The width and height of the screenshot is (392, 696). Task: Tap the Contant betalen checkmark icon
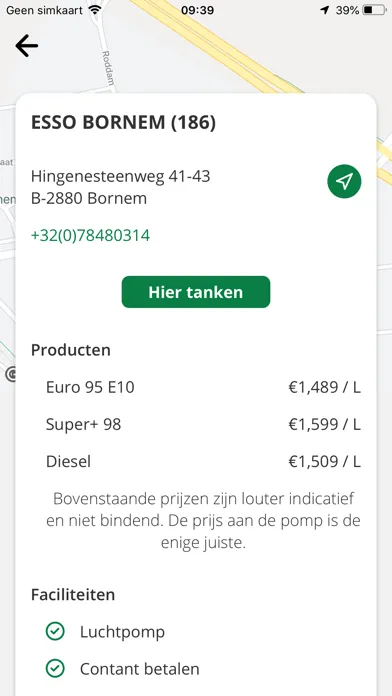(x=55, y=668)
